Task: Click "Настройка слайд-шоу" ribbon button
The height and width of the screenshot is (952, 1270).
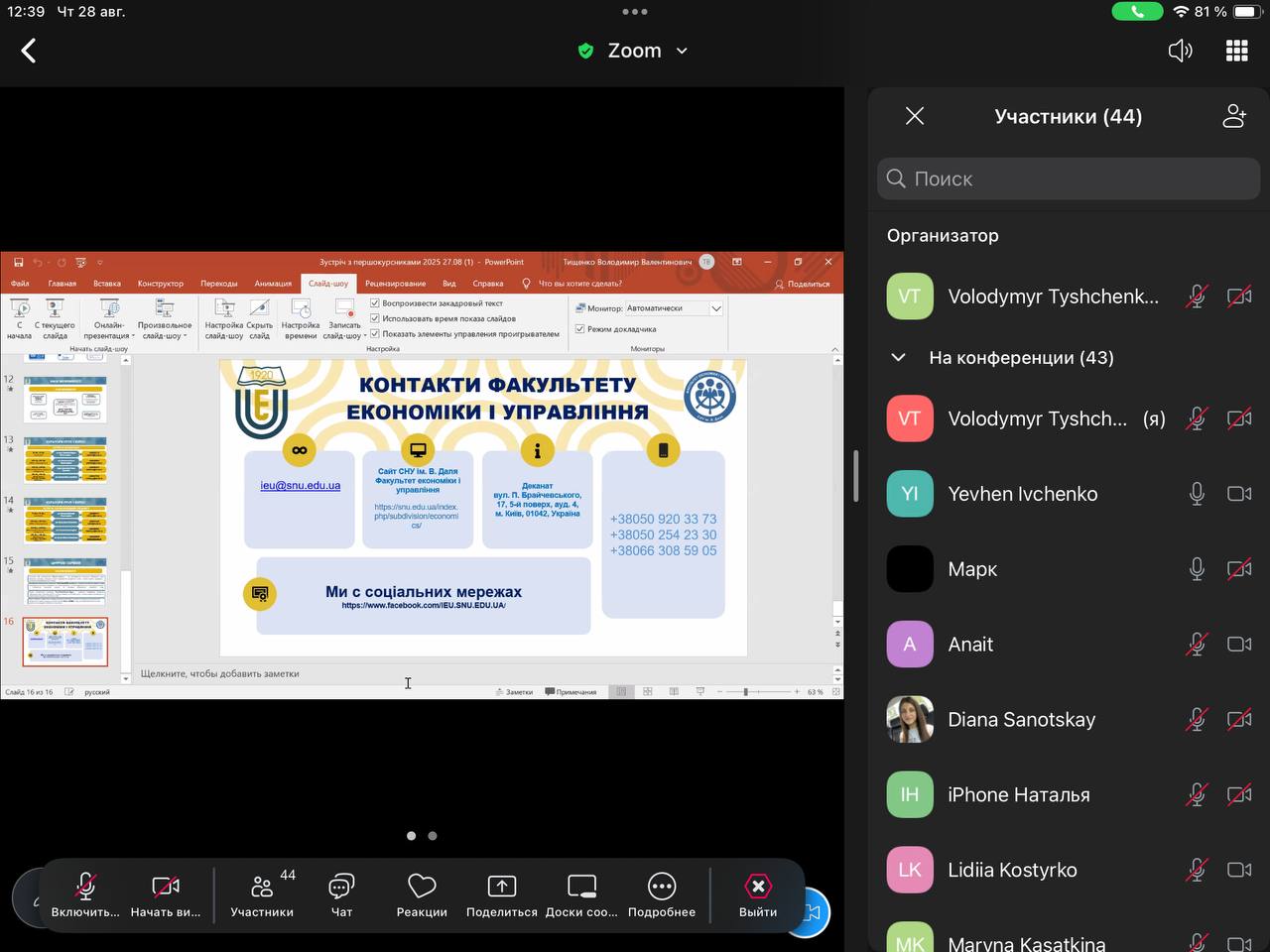Action: click(224, 319)
